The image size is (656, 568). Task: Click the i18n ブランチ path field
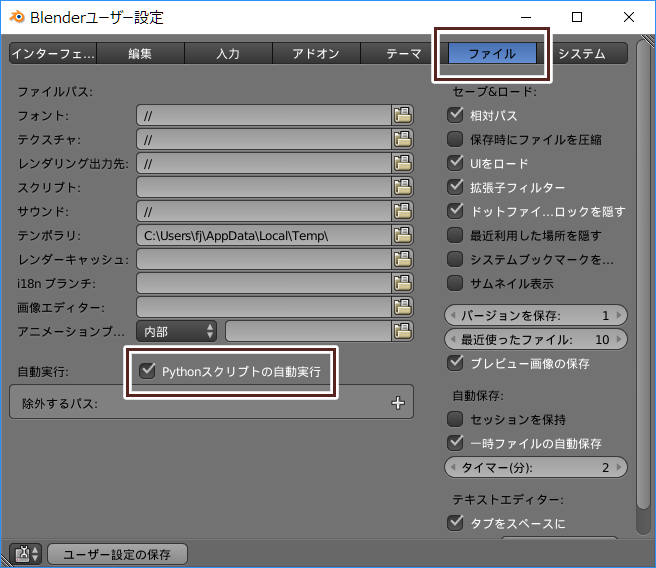(x=264, y=283)
